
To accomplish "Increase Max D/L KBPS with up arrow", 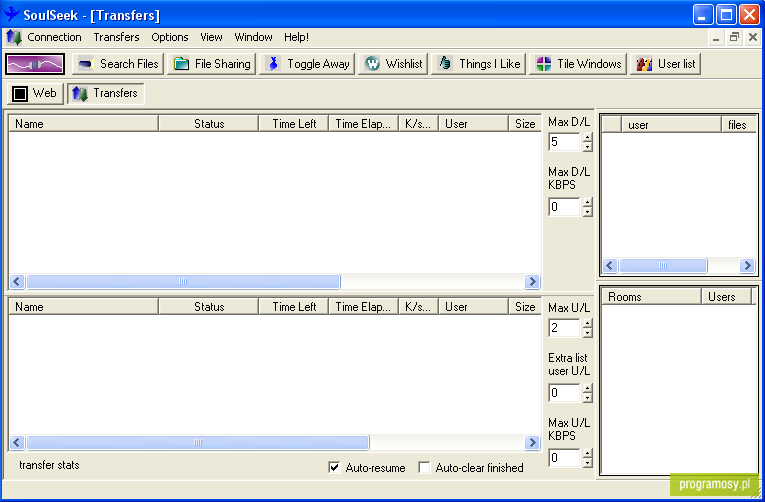I will pos(587,202).
